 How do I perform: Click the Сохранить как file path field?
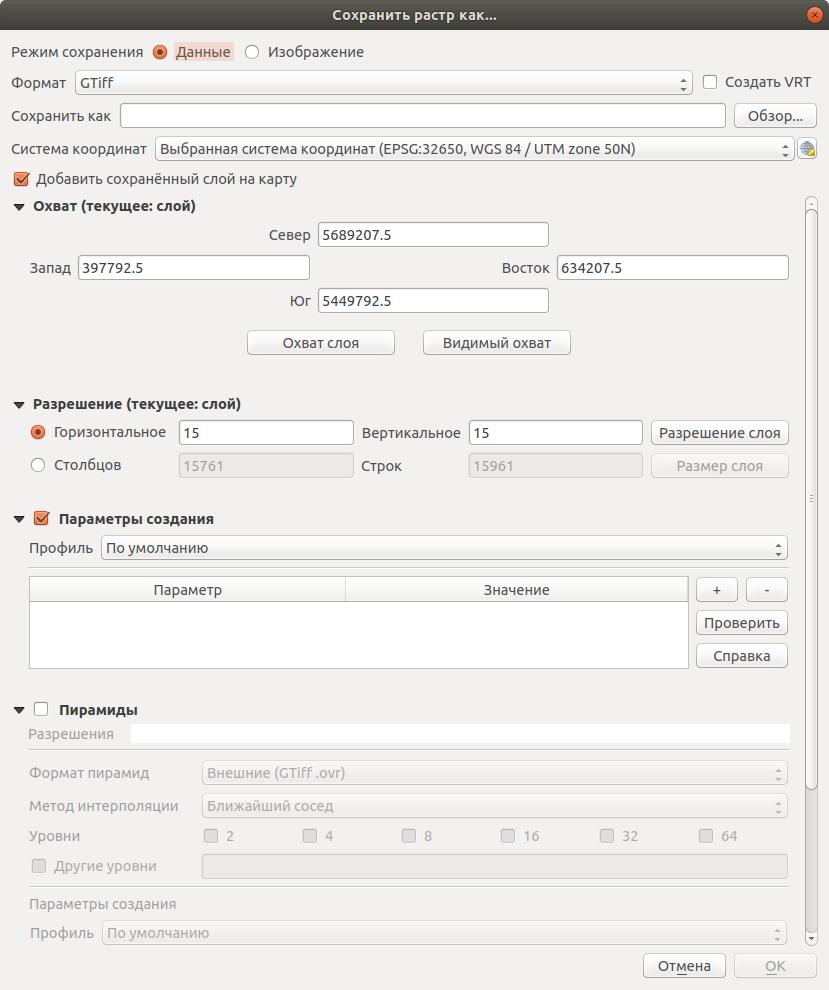pos(422,116)
